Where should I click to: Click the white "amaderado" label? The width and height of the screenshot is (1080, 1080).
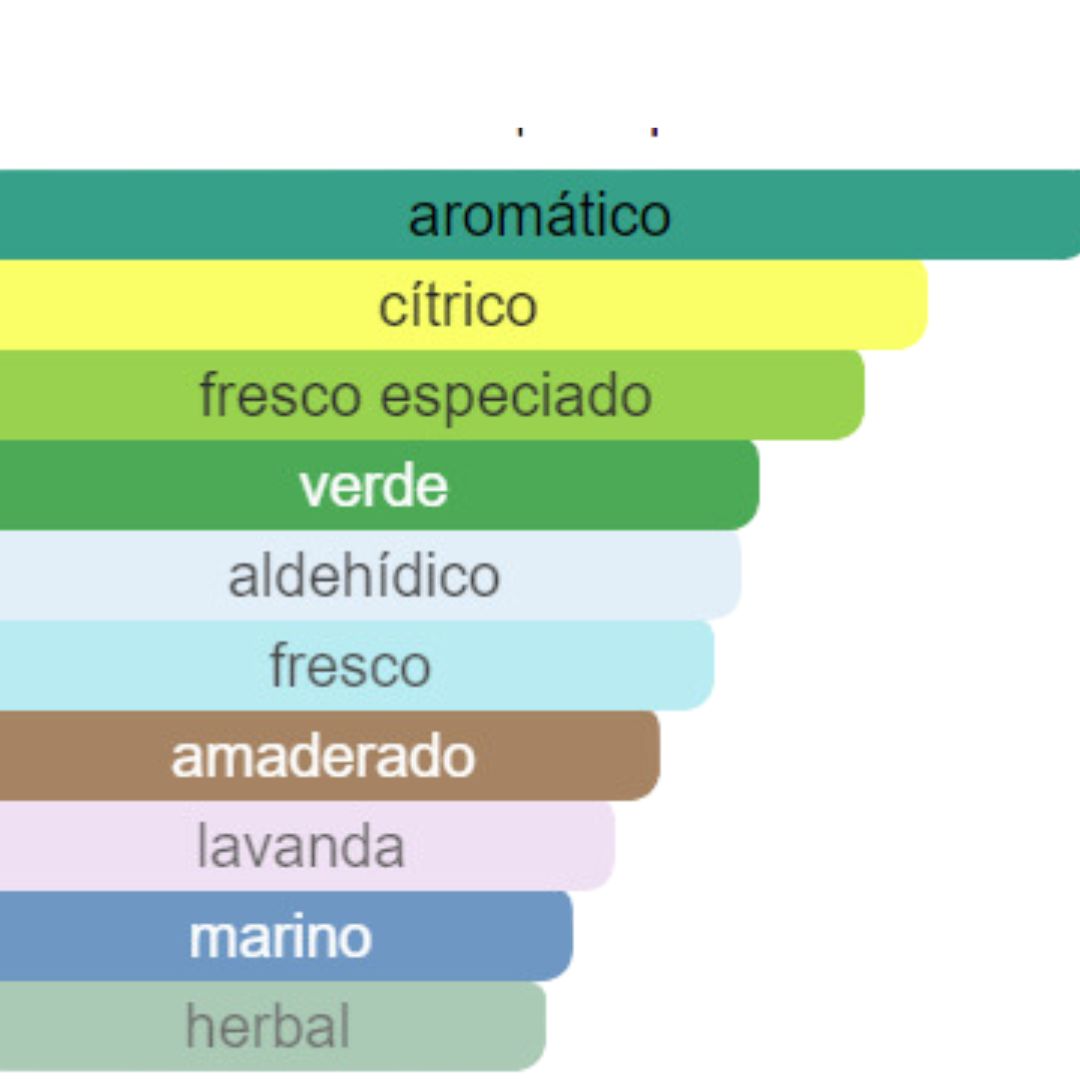323,756
